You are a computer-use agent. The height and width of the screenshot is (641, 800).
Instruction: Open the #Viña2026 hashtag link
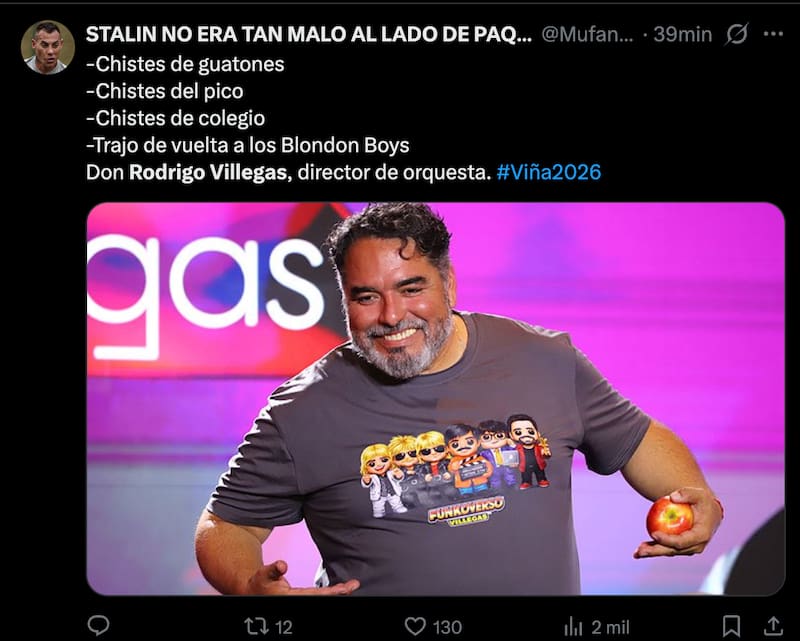point(548,172)
